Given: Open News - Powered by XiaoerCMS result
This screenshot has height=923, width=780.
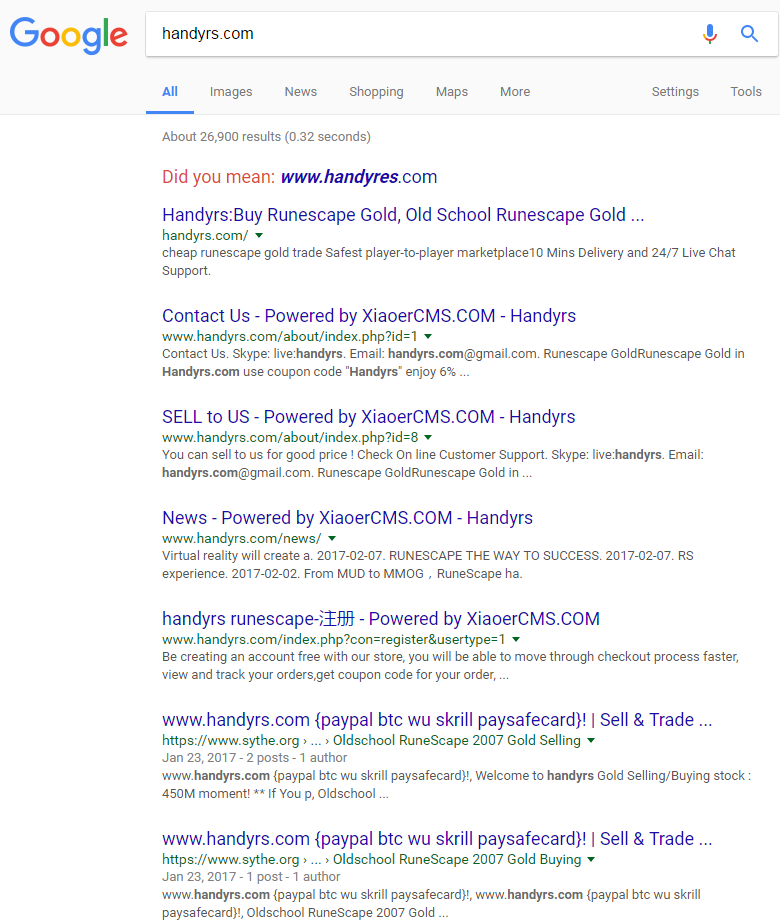Looking at the screenshot, I should (x=347, y=518).
